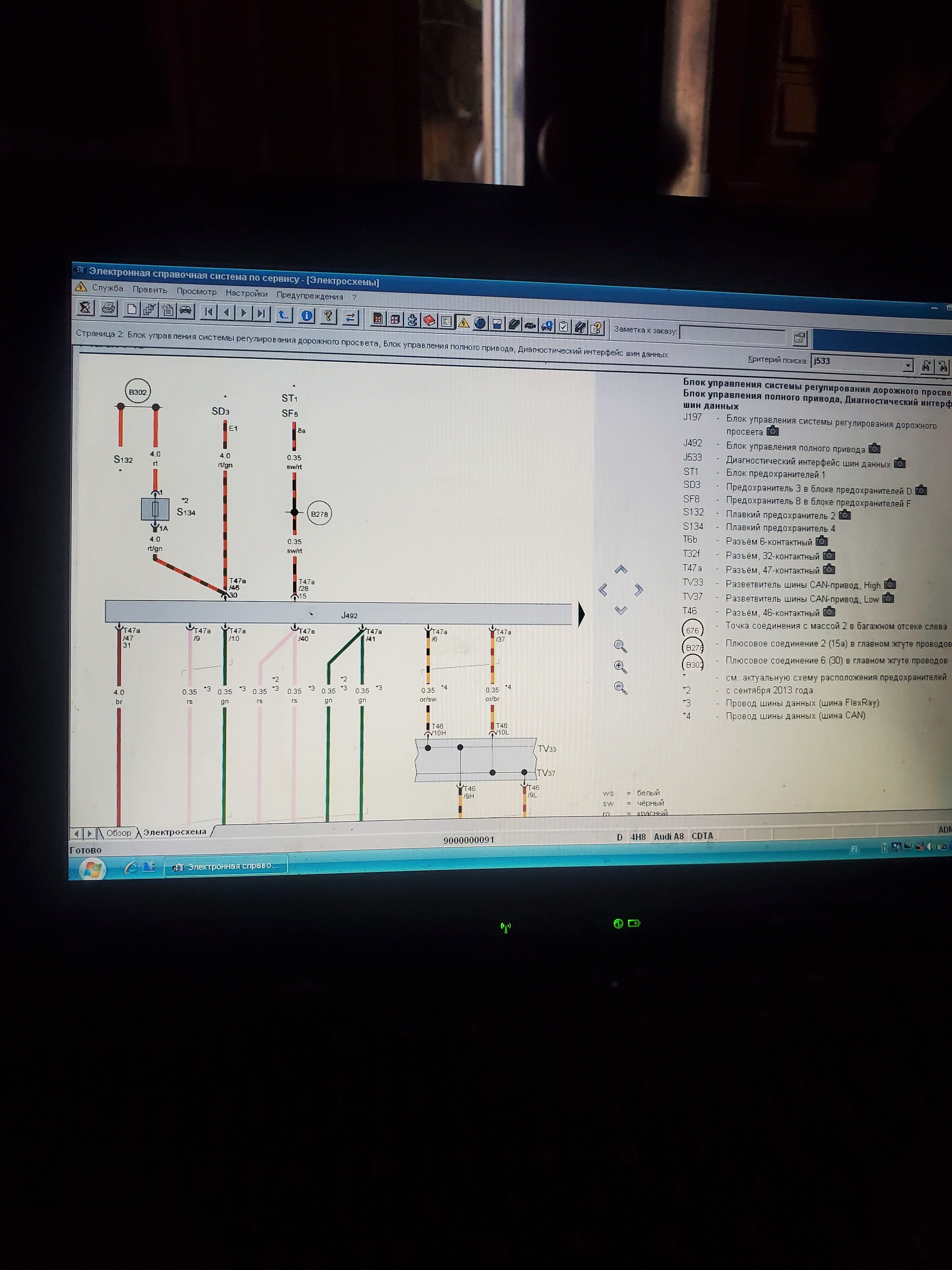Viewport: 952px width, 1270px height.
Task: Click the car icon in toolbar
Action: [185, 311]
